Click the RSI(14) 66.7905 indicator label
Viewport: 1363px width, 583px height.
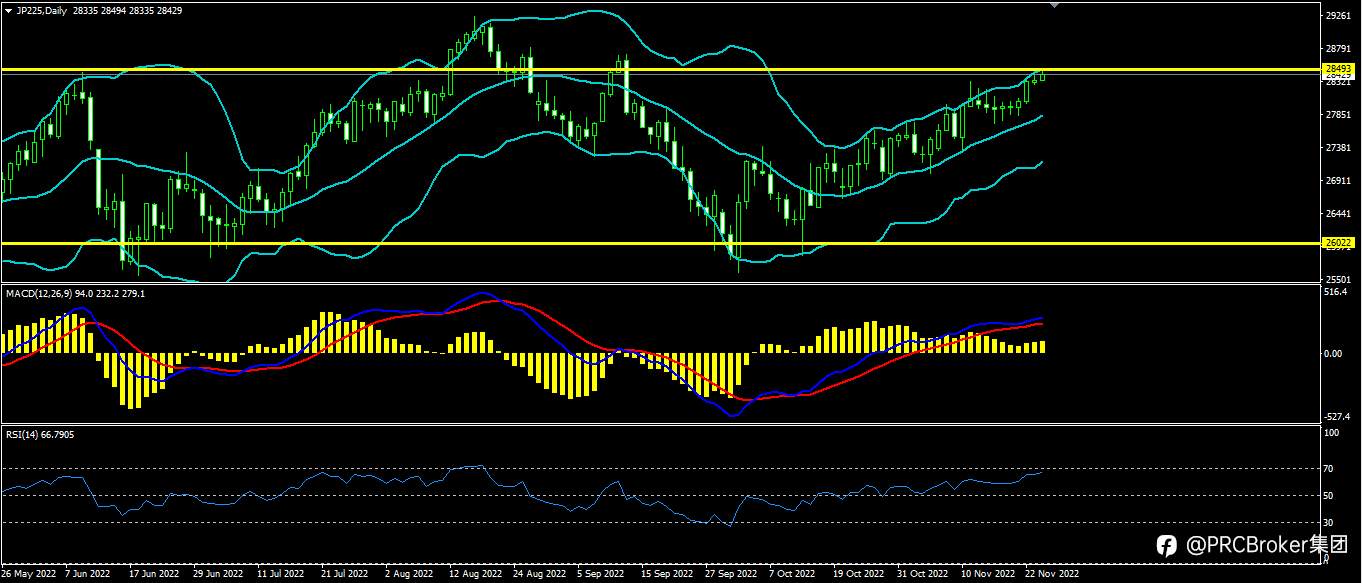[x=40, y=434]
